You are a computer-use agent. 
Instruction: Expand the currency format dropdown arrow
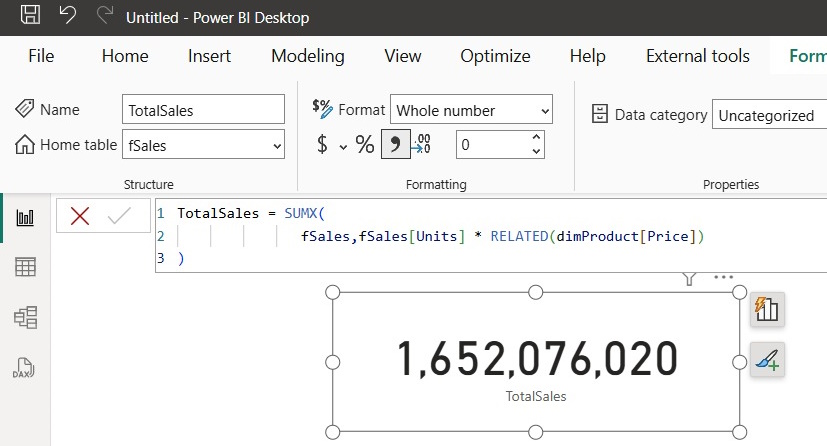tap(343, 147)
